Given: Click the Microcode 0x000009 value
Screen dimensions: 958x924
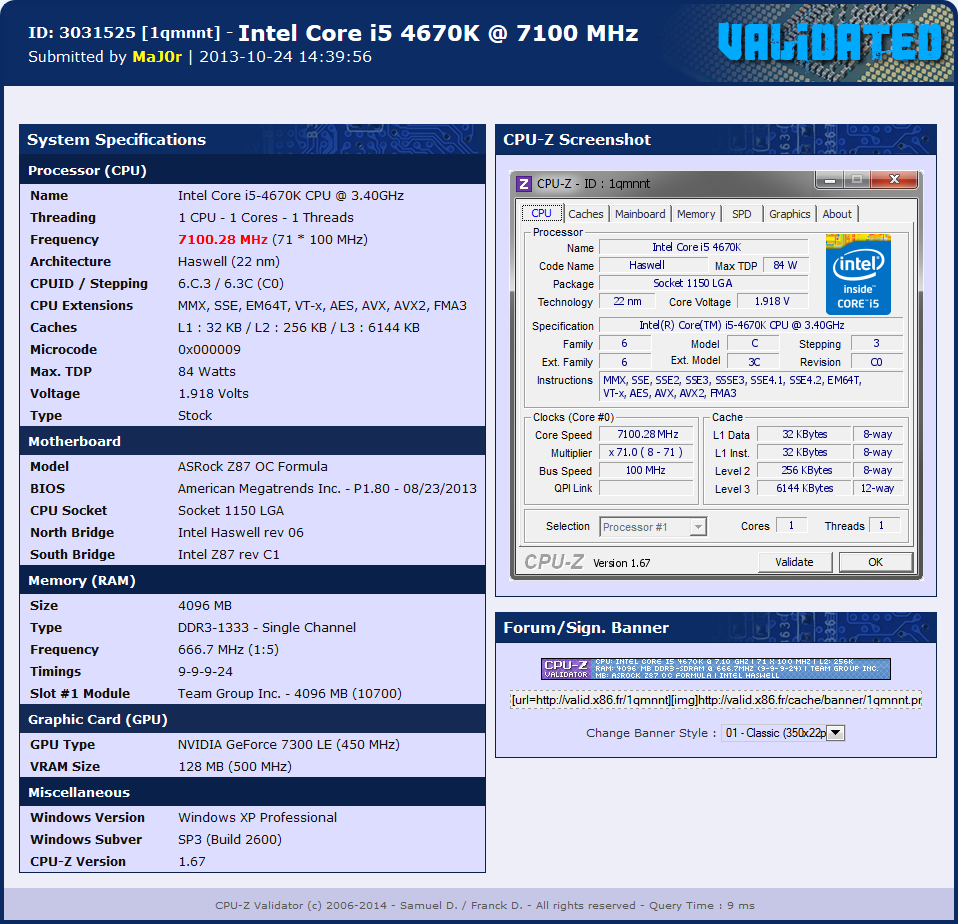Looking at the screenshot, I should [x=209, y=350].
